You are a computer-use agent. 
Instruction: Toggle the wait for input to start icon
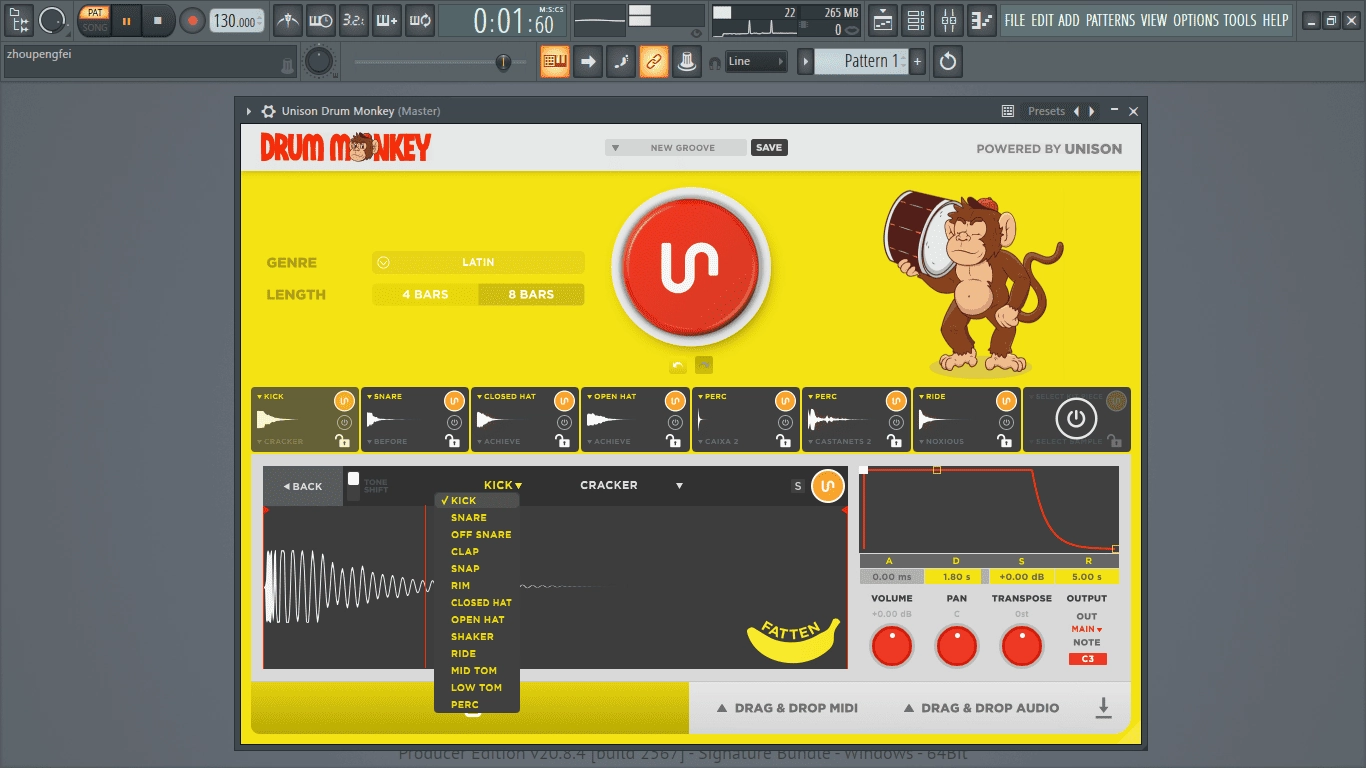point(320,19)
